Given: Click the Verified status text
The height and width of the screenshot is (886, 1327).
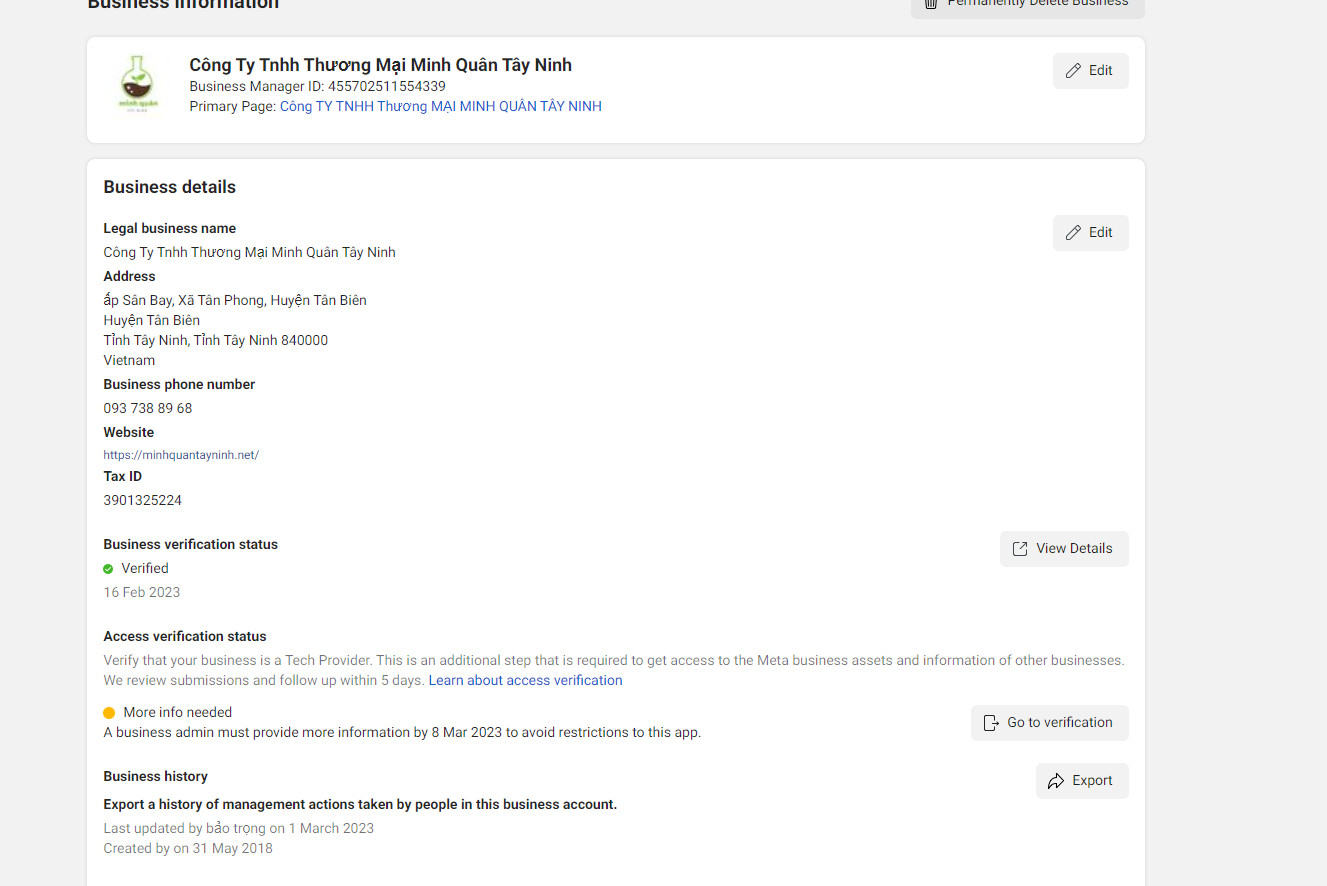Looking at the screenshot, I should 145,568.
